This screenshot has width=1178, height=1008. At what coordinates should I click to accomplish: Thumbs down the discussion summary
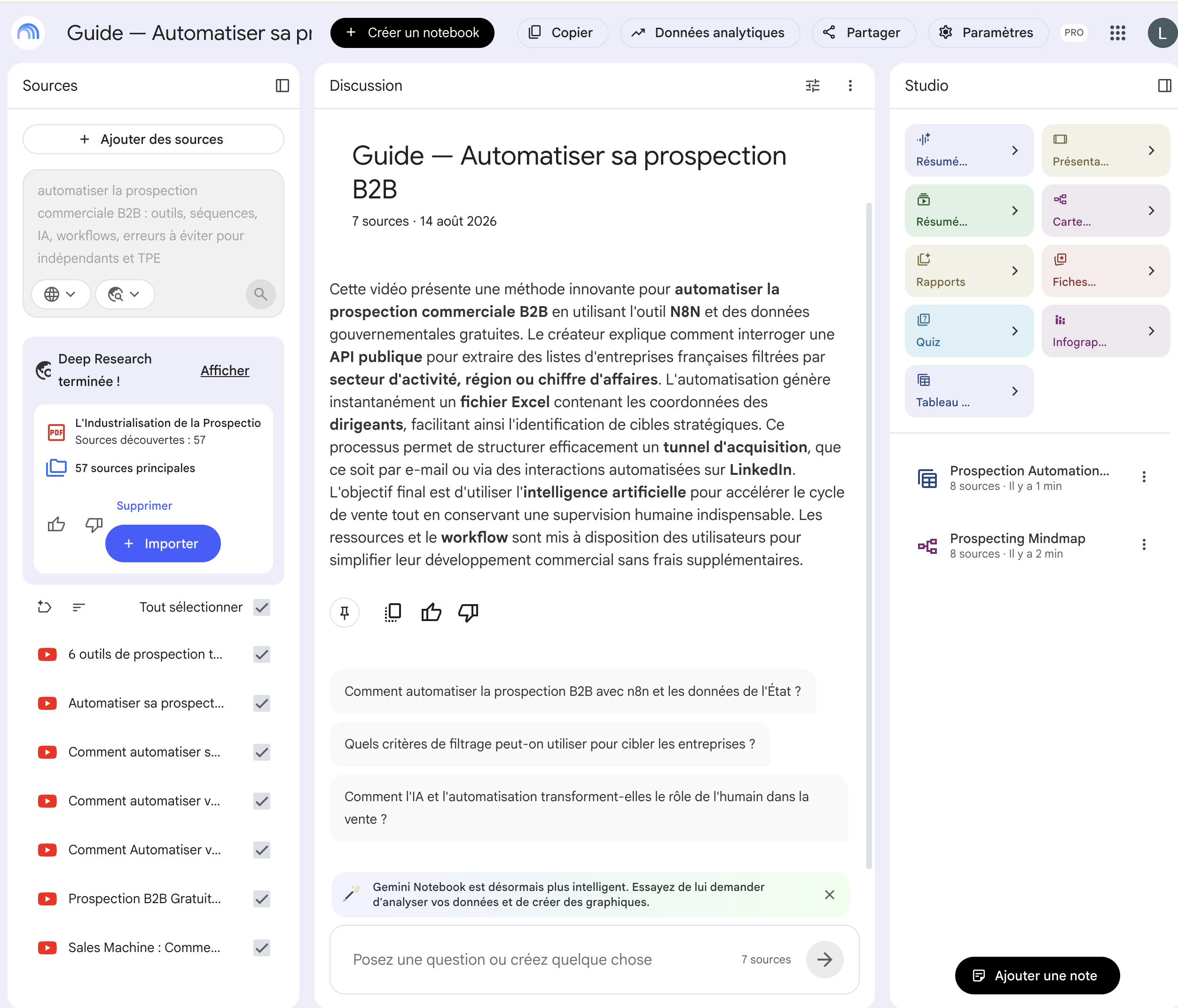pyautogui.click(x=469, y=612)
